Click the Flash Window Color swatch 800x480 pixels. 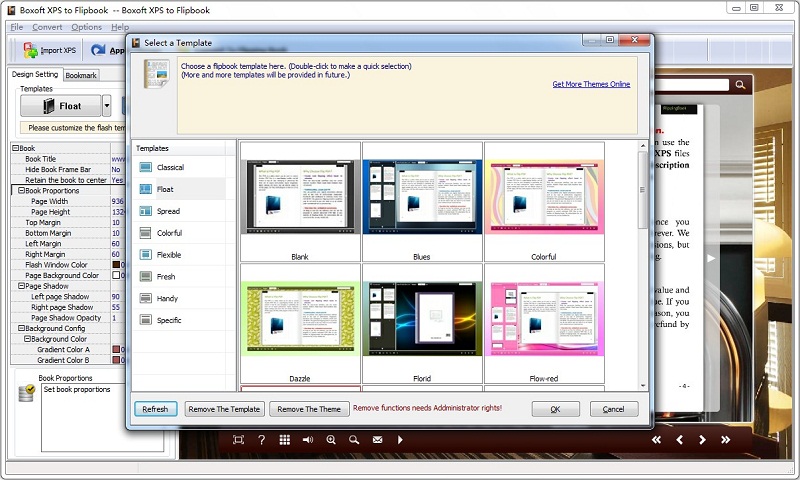pyautogui.click(x=116, y=265)
